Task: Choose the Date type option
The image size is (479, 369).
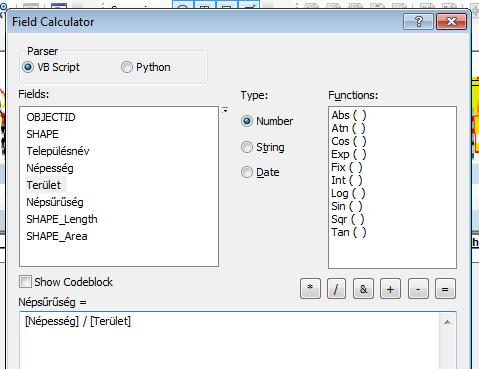Action: pyautogui.click(x=260, y=172)
